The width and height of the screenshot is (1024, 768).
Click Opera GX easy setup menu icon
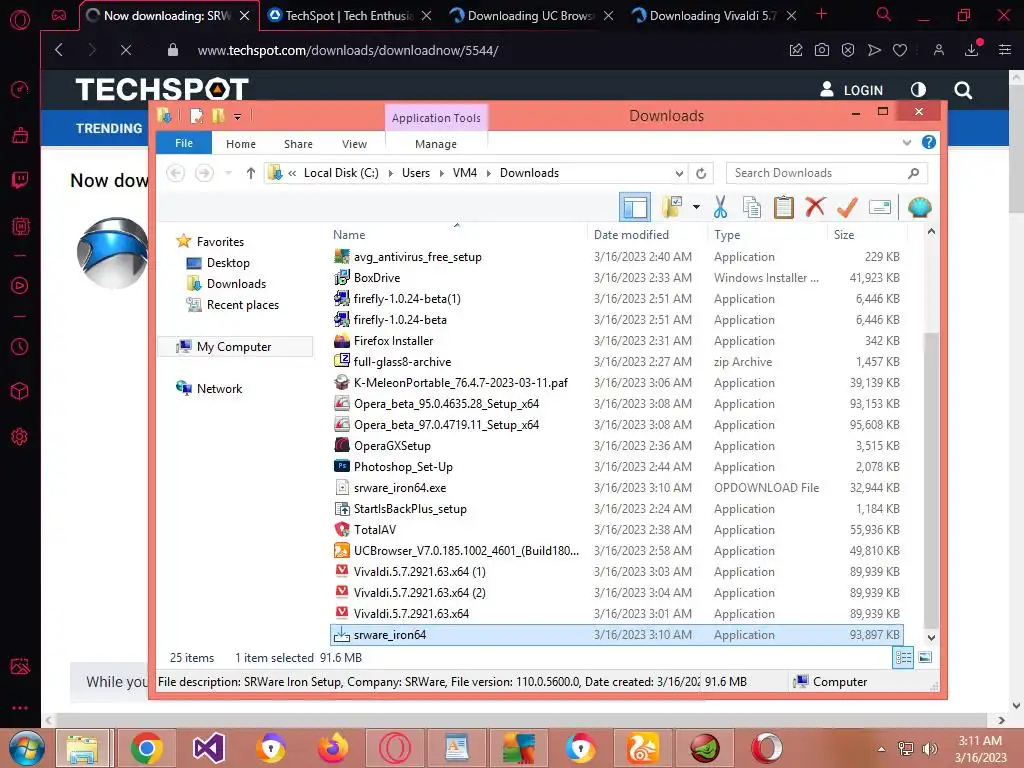click(x=1005, y=50)
